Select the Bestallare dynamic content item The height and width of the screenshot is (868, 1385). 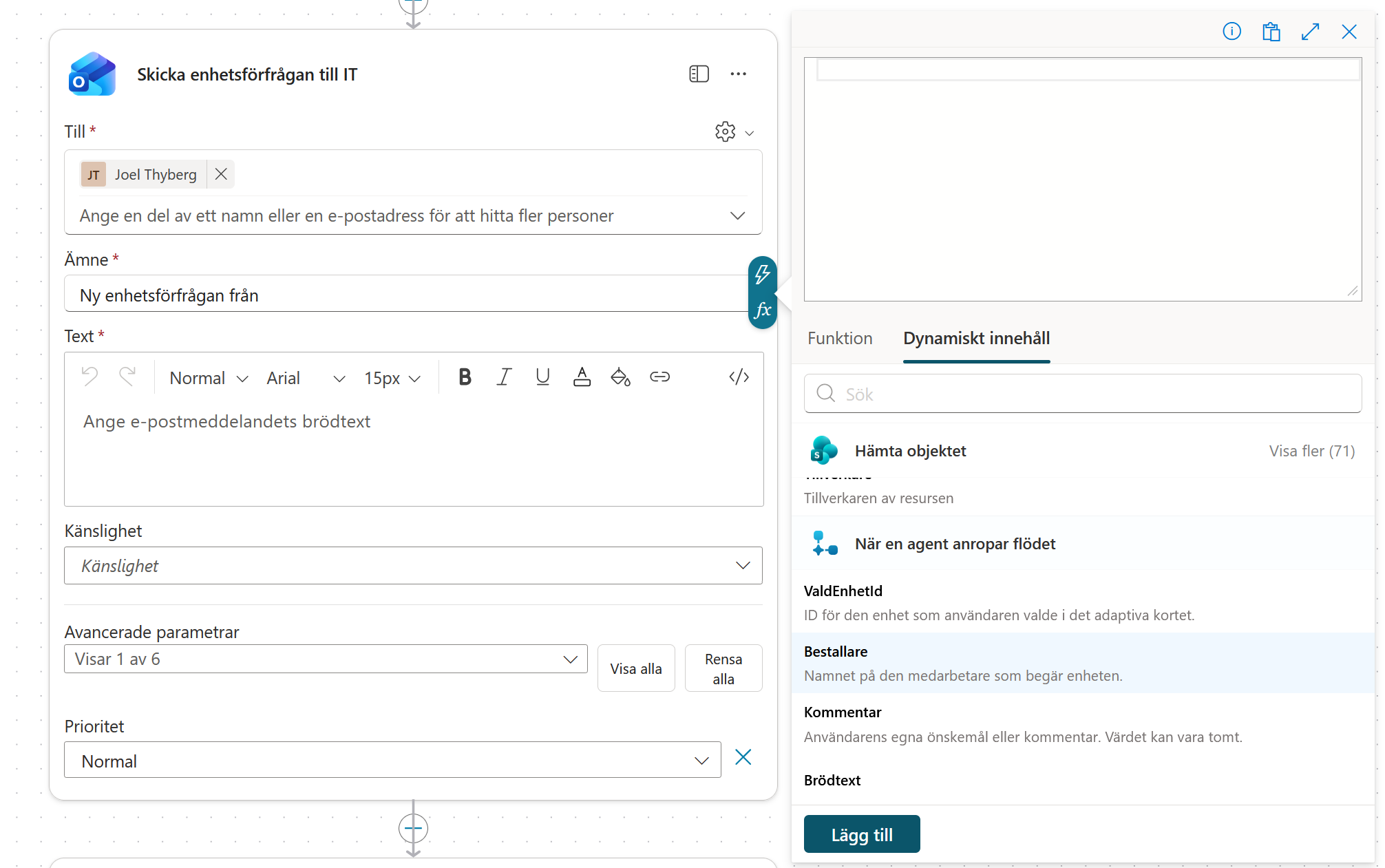click(1083, 663)
